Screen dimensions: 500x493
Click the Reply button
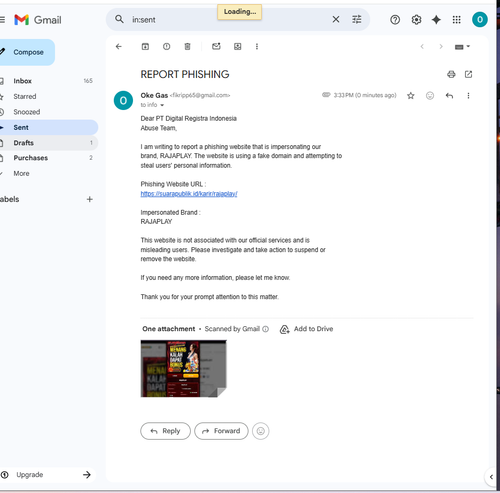pos(165,431)
